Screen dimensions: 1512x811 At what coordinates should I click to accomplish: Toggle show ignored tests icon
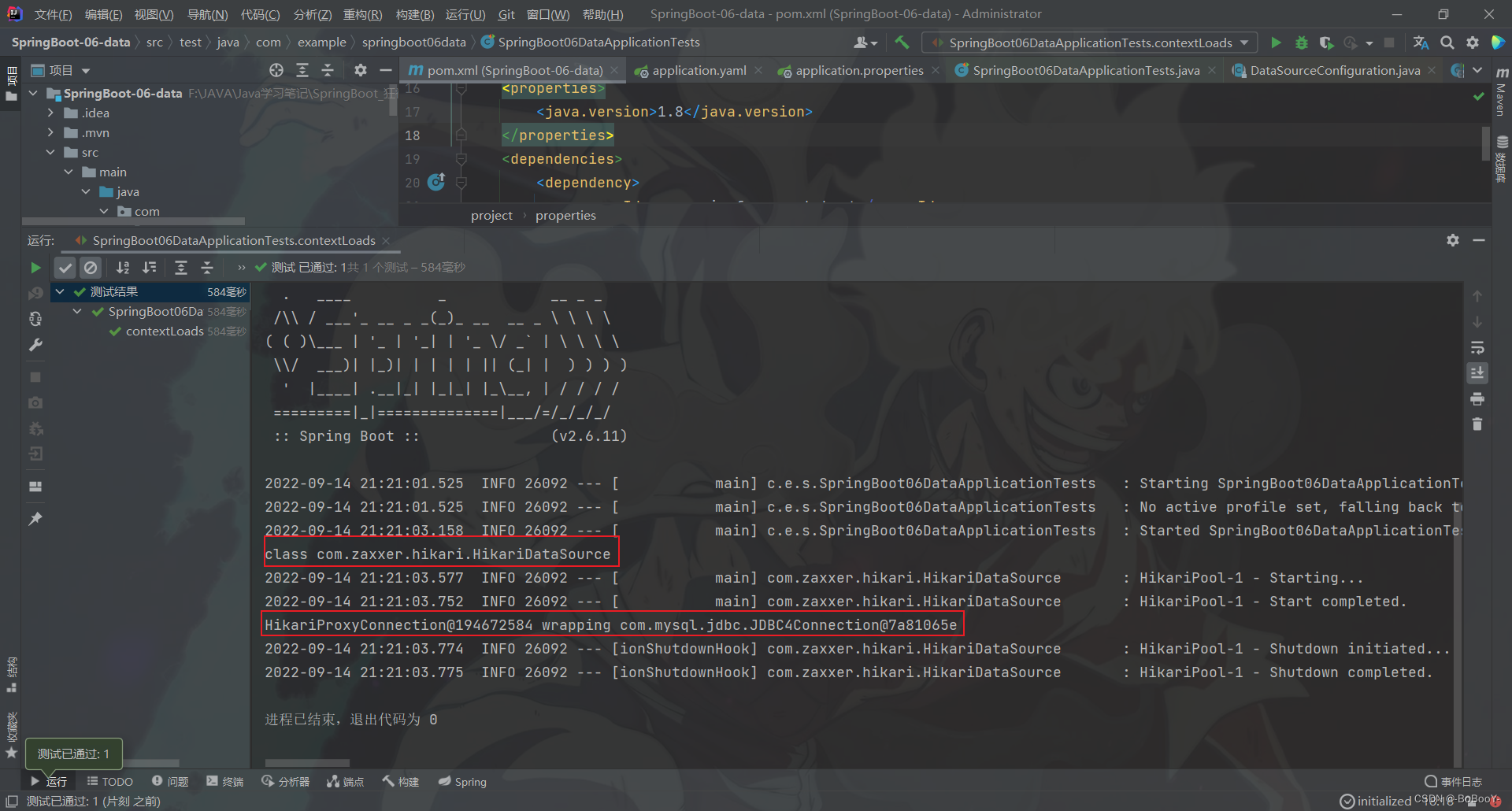pos(91,268)
